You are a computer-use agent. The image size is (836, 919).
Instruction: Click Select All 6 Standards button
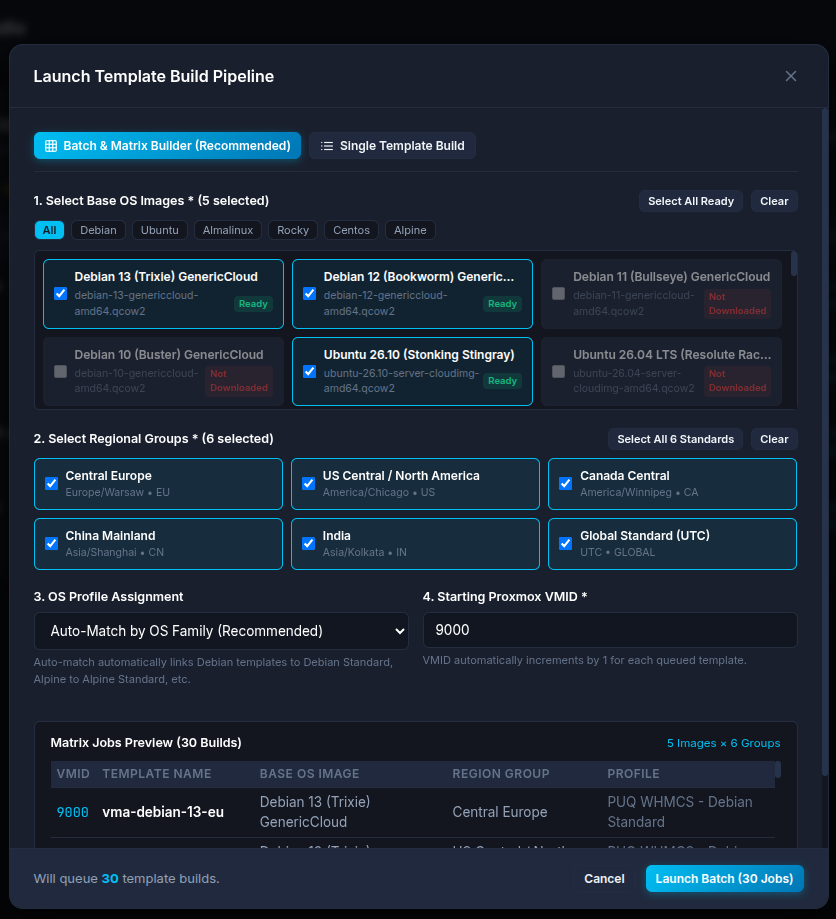675,439
